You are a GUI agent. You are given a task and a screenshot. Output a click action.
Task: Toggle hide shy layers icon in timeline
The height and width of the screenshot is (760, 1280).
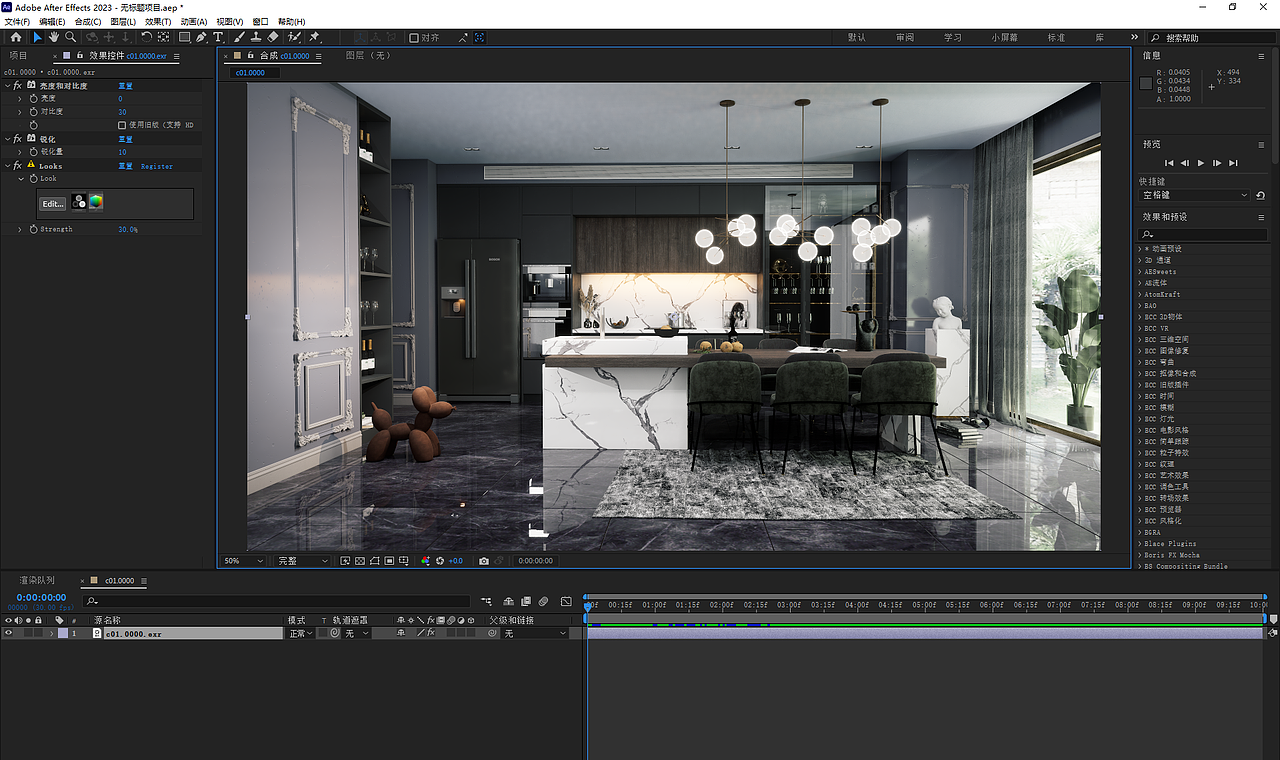pos(508,601)
